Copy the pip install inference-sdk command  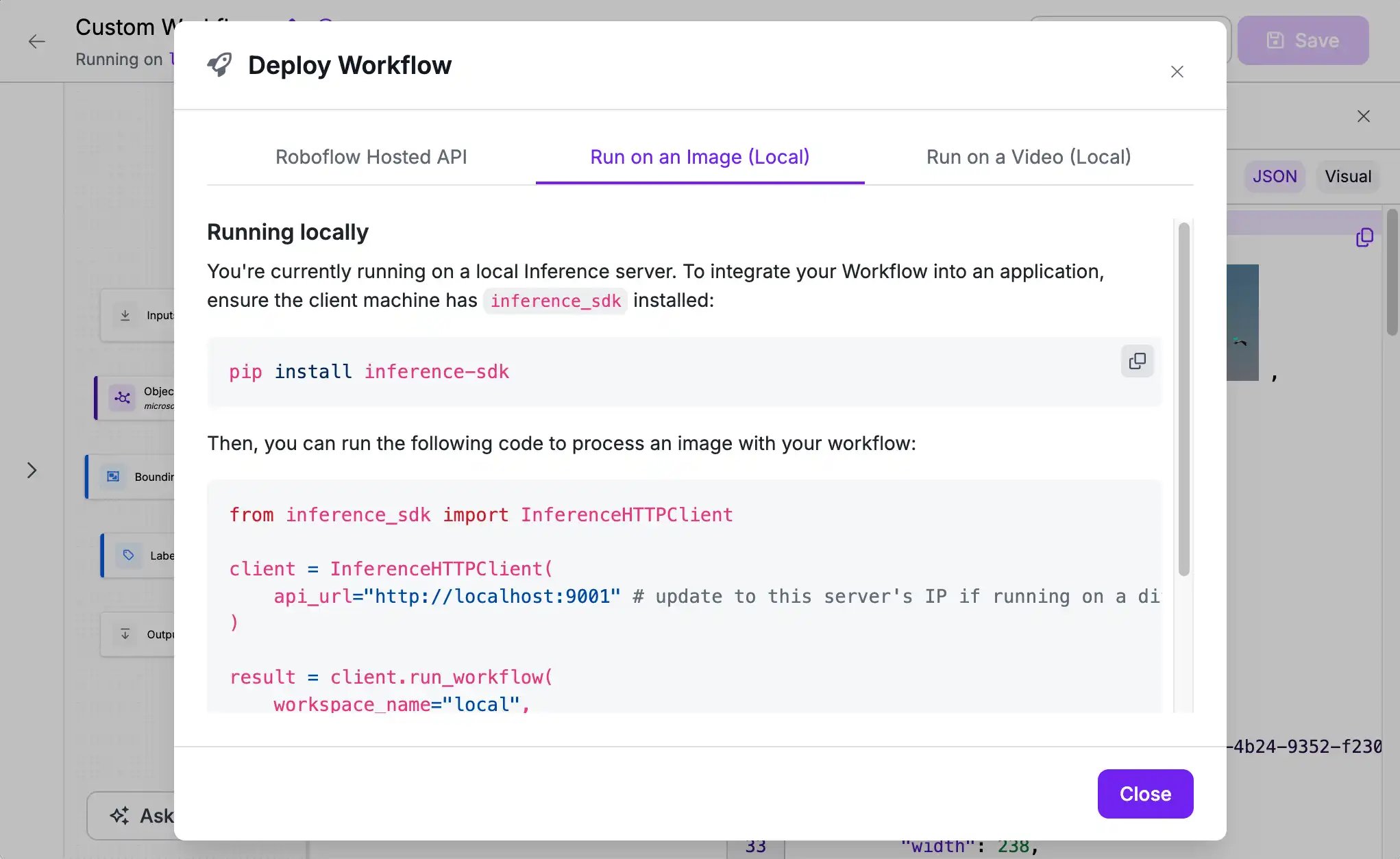tap(1138, 361)
